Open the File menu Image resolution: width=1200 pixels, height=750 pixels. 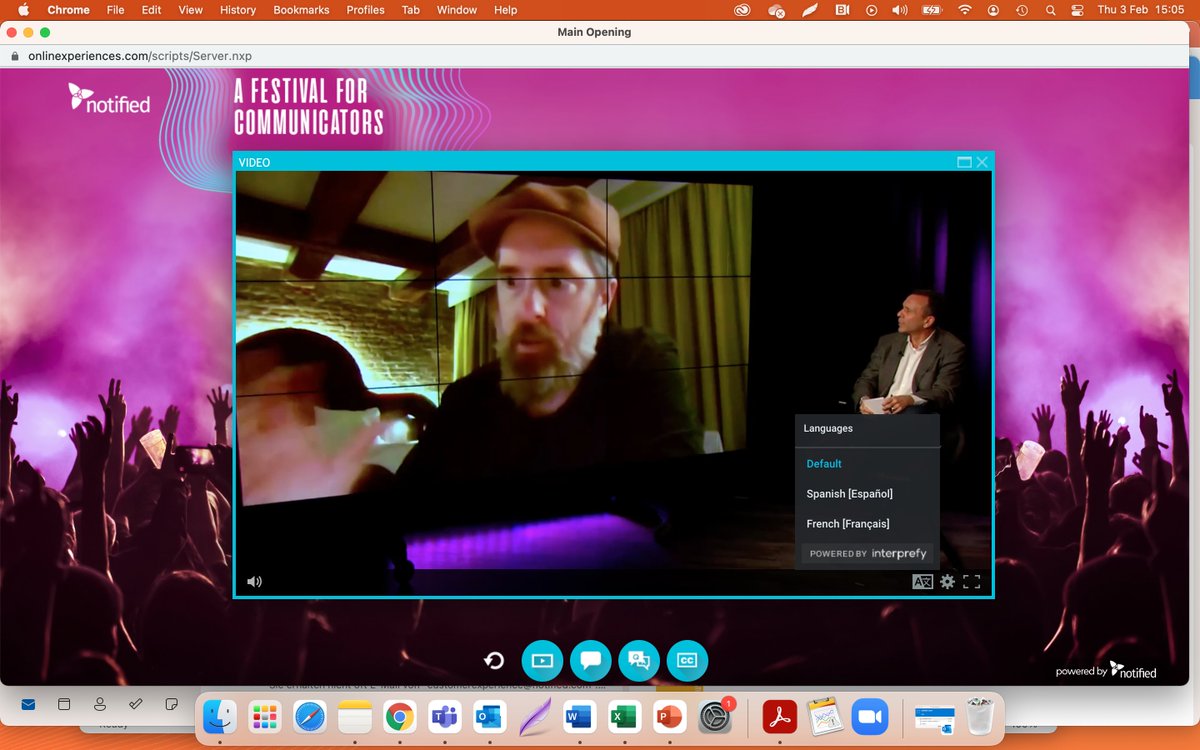tap(115, 10)
